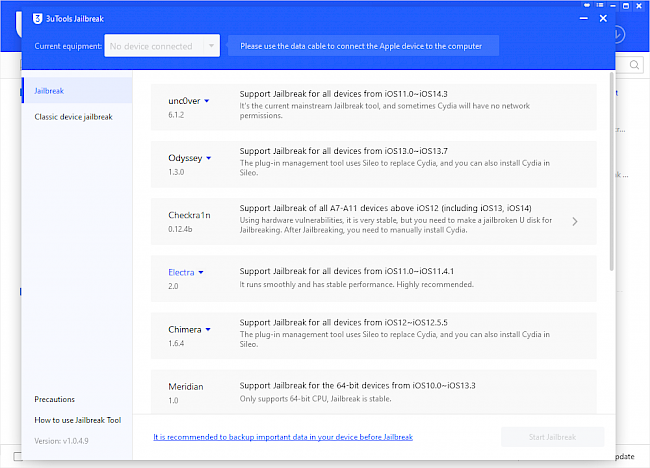Click the search icon in the main 3uTools window
The width and height of the screenshot is (650, 468).
(634, 65)
